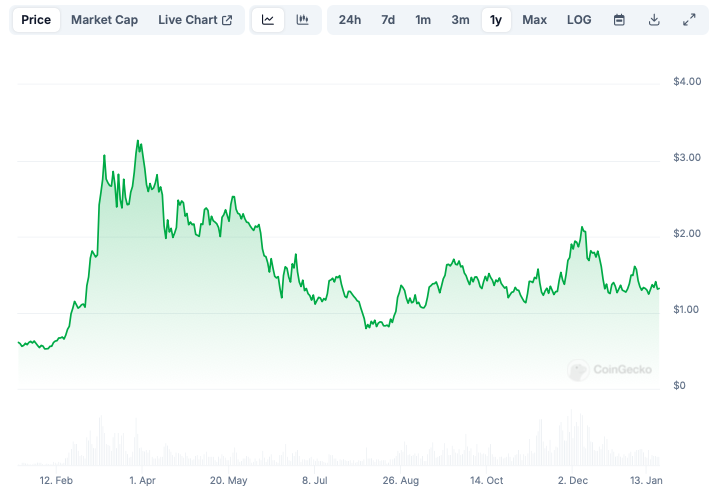Open the calendar date range picker

619,20
